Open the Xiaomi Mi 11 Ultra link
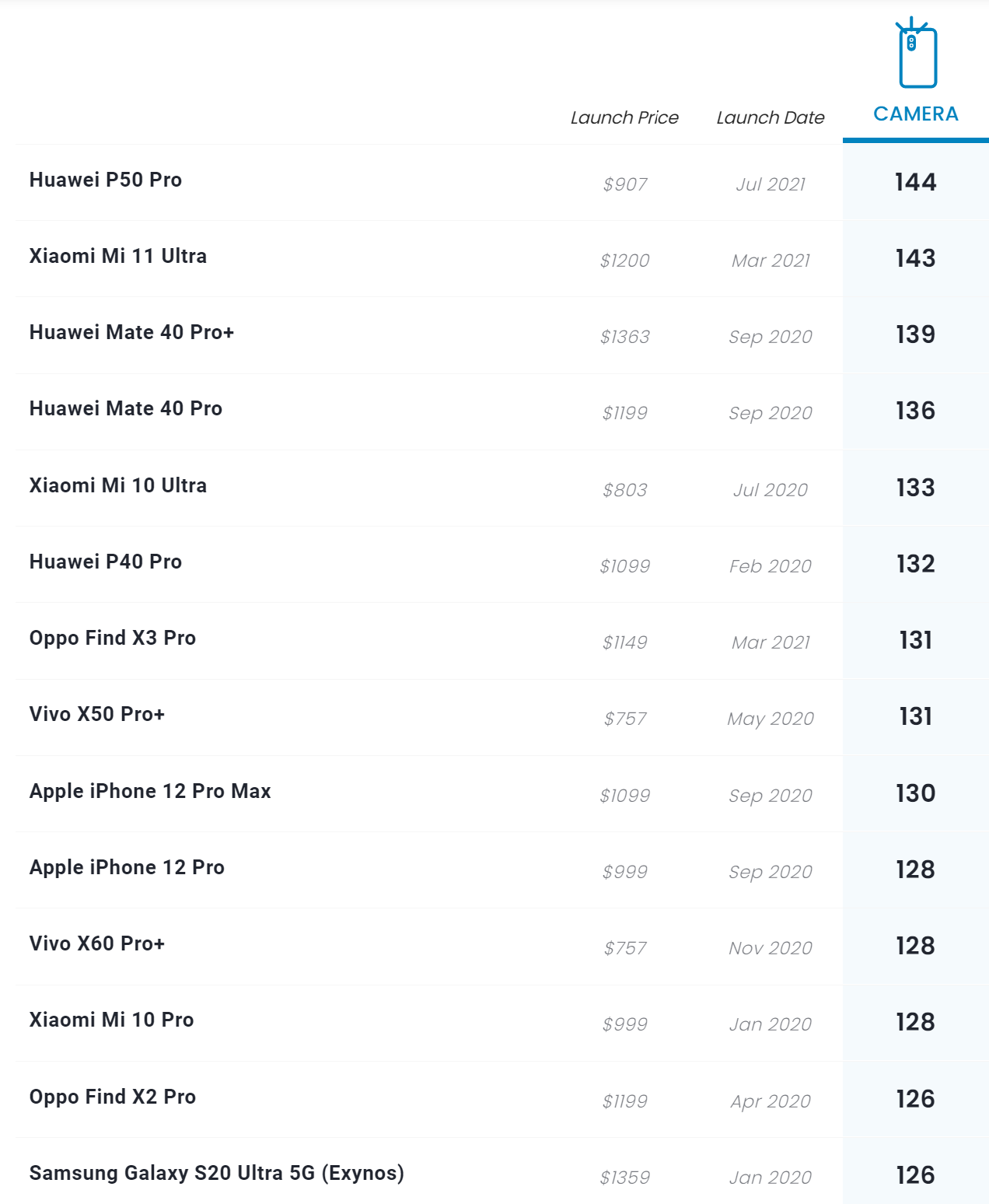Image resolution: width=989 pixels, height=1204 pixels. (118, 256)
